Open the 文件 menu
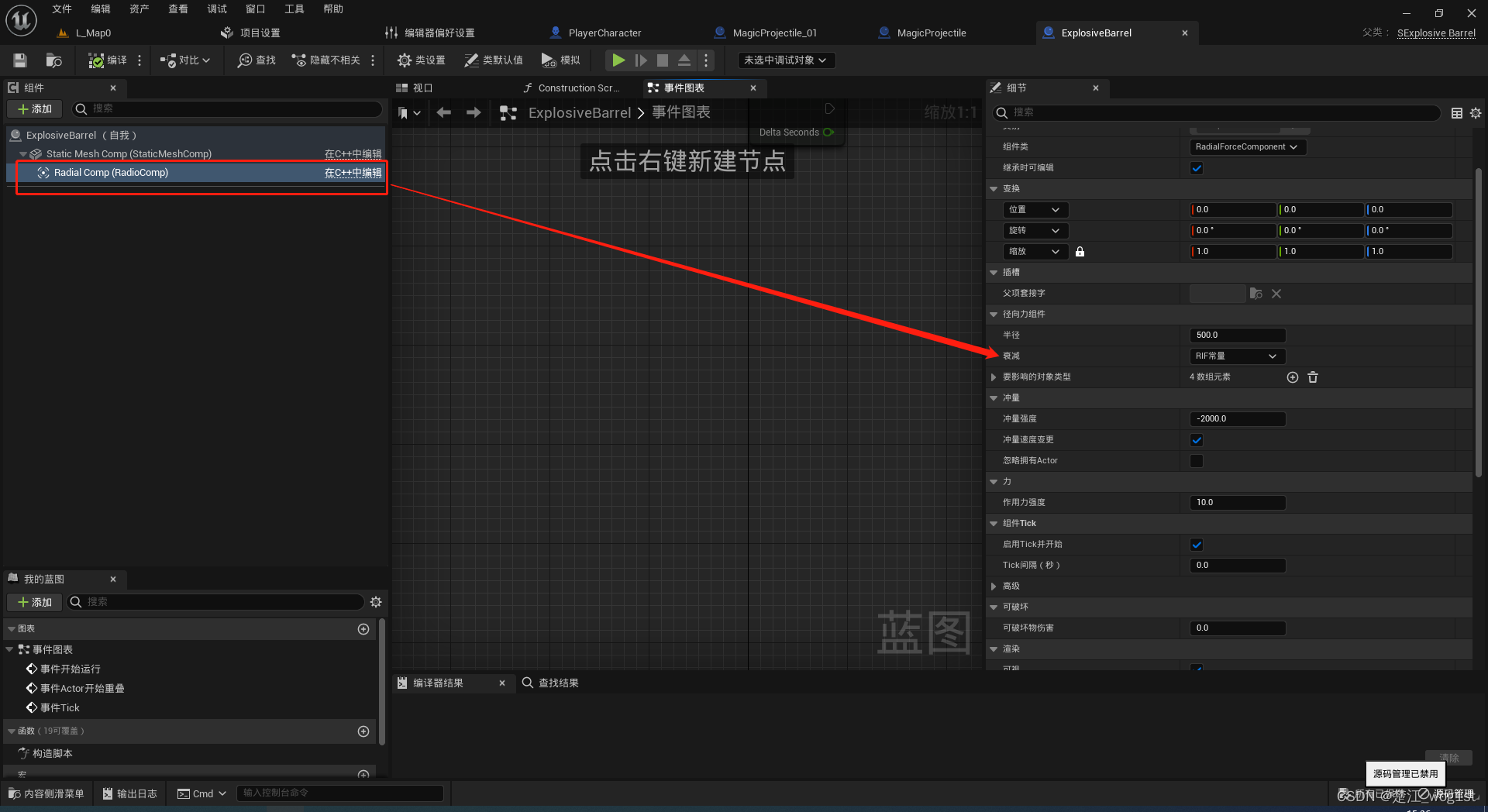 (x=62, y=9)
